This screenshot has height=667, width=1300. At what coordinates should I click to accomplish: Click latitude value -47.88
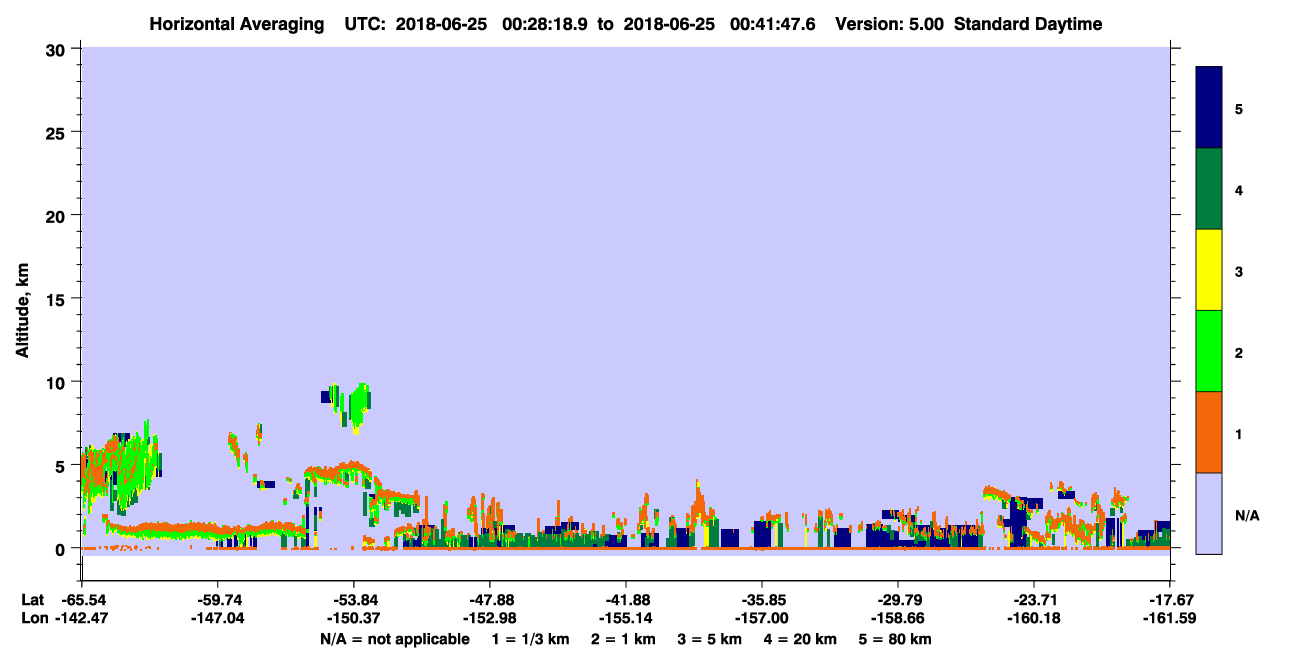click(489, 600)
